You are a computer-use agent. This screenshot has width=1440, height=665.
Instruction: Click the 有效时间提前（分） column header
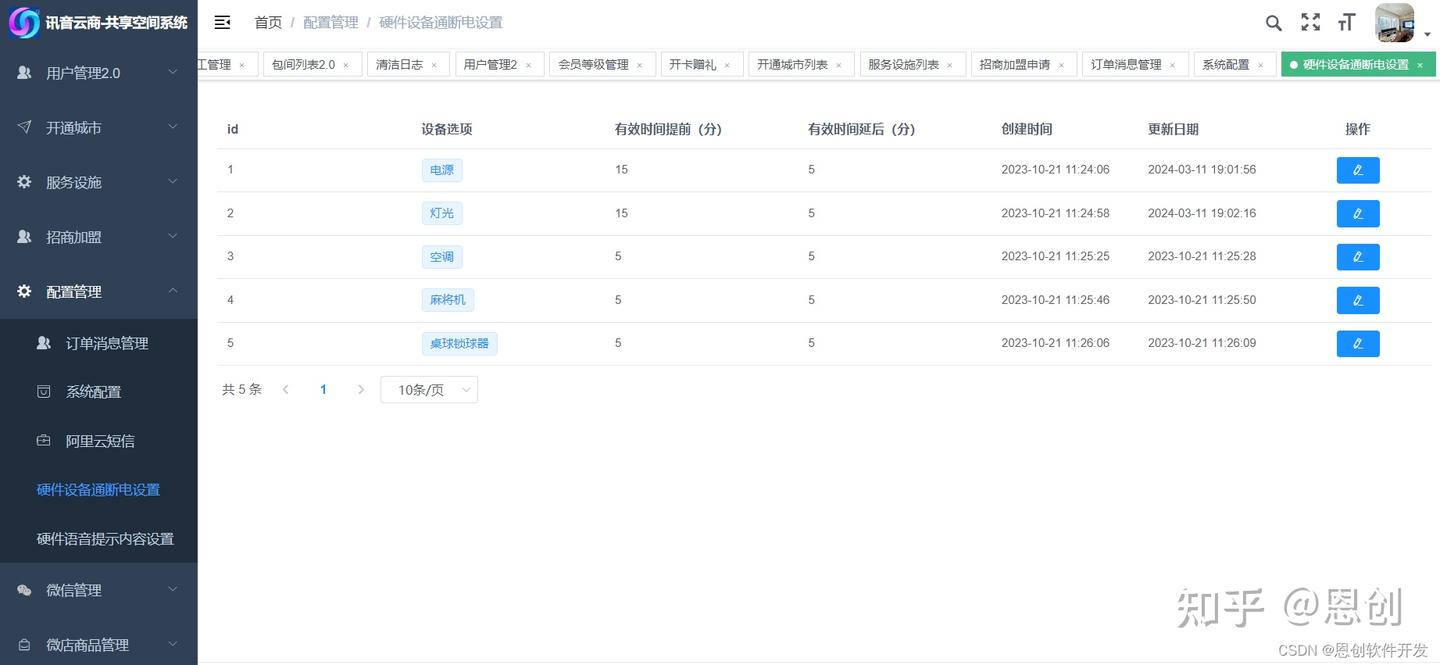668,129
